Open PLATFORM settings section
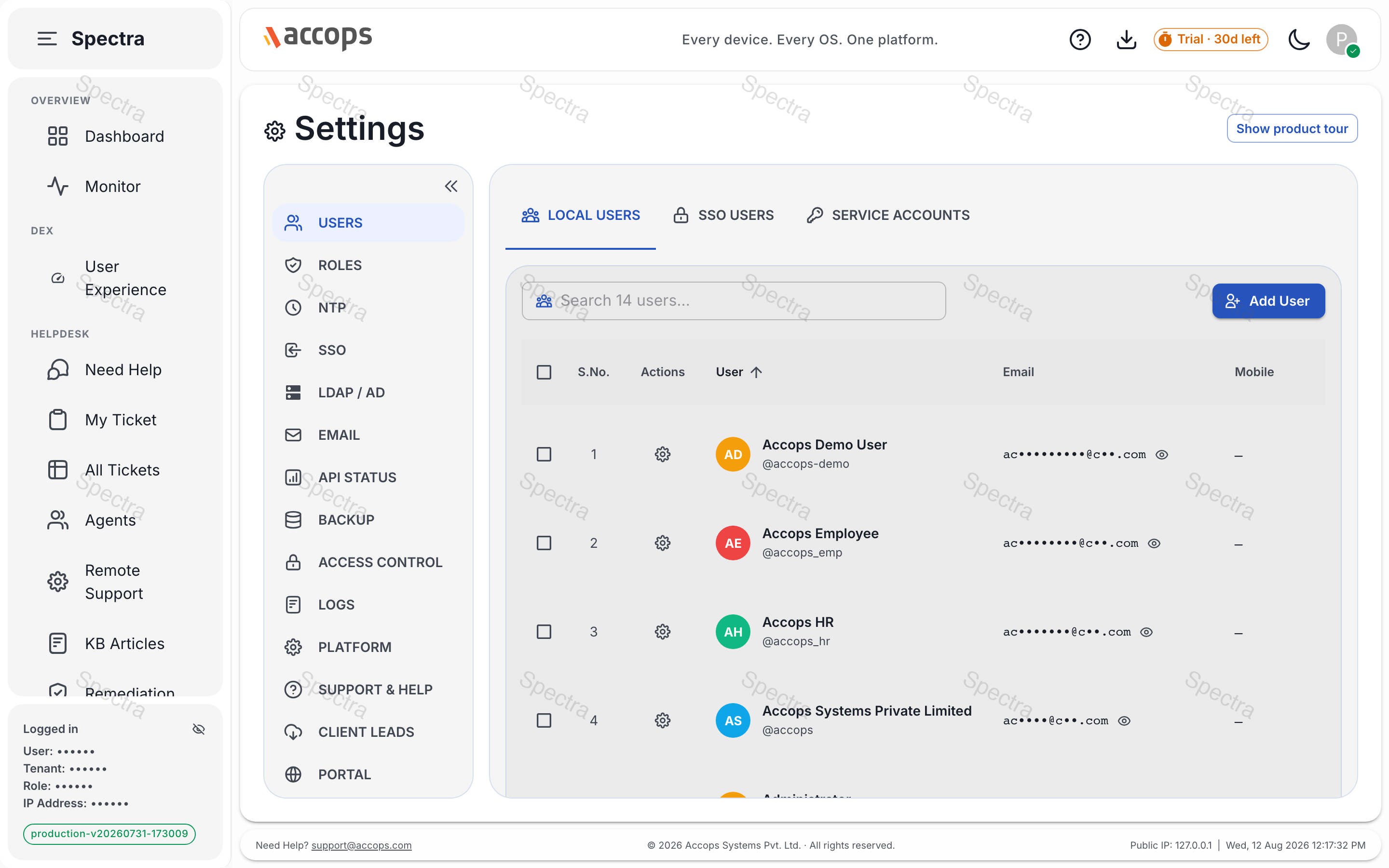 coord(368,647)
